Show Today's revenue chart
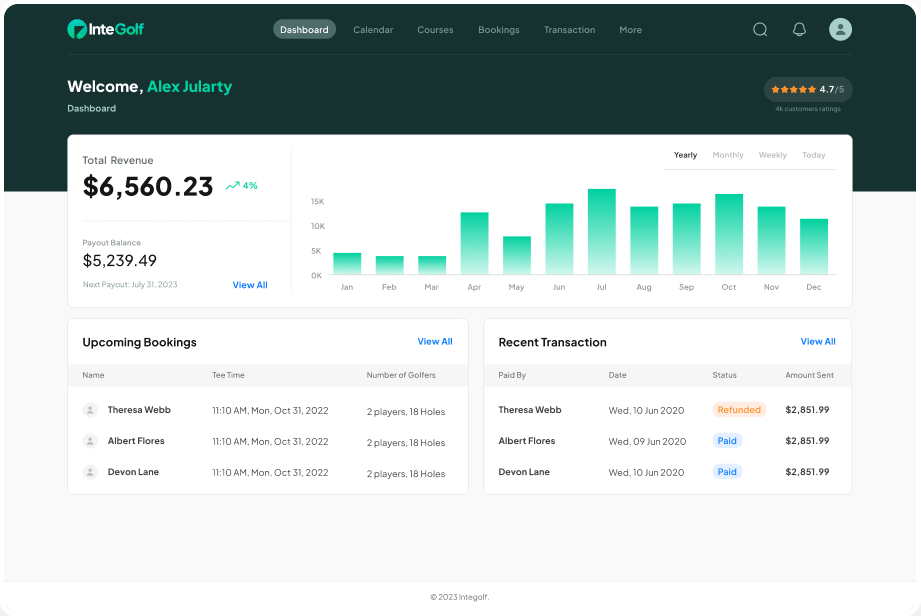The width and height of the screenshot is (921, 616). point(814,155)
